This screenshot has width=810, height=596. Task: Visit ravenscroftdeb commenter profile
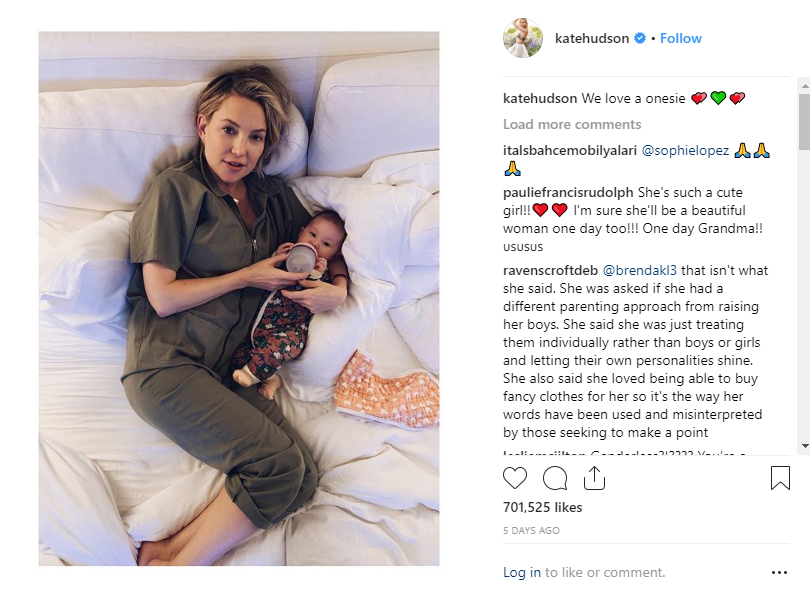550,271
